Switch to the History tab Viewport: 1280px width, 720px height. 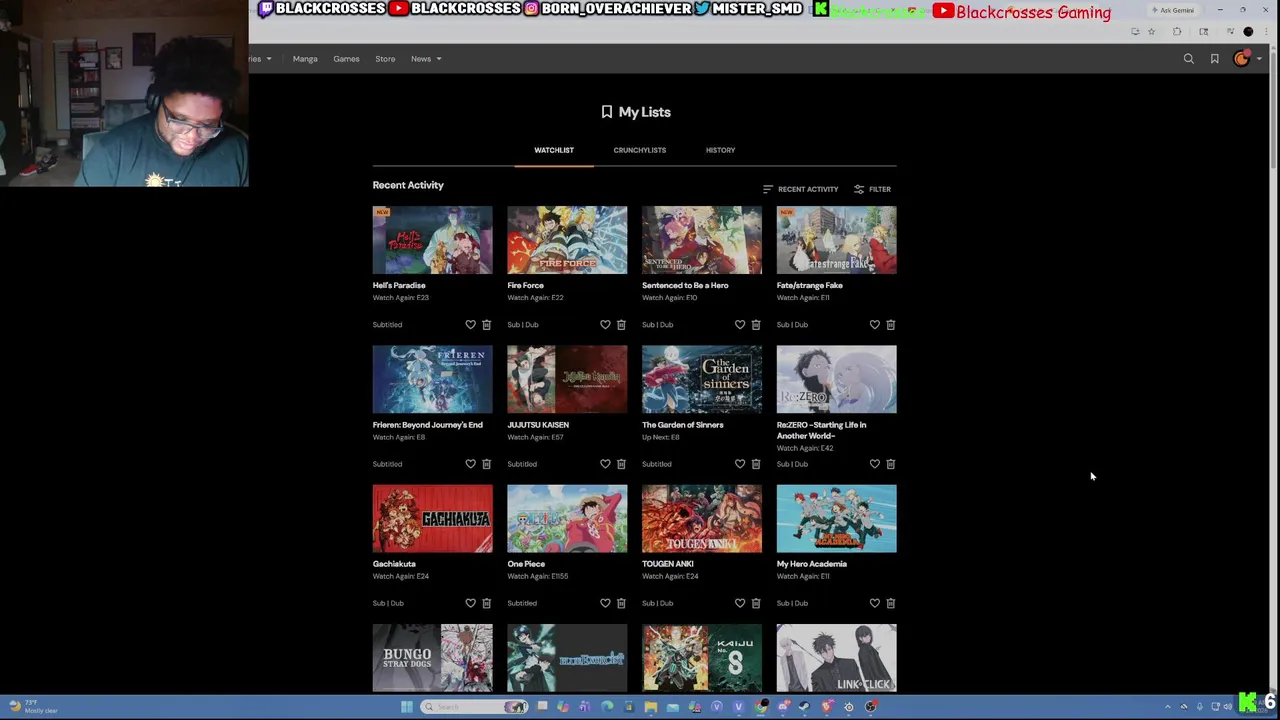720,150
